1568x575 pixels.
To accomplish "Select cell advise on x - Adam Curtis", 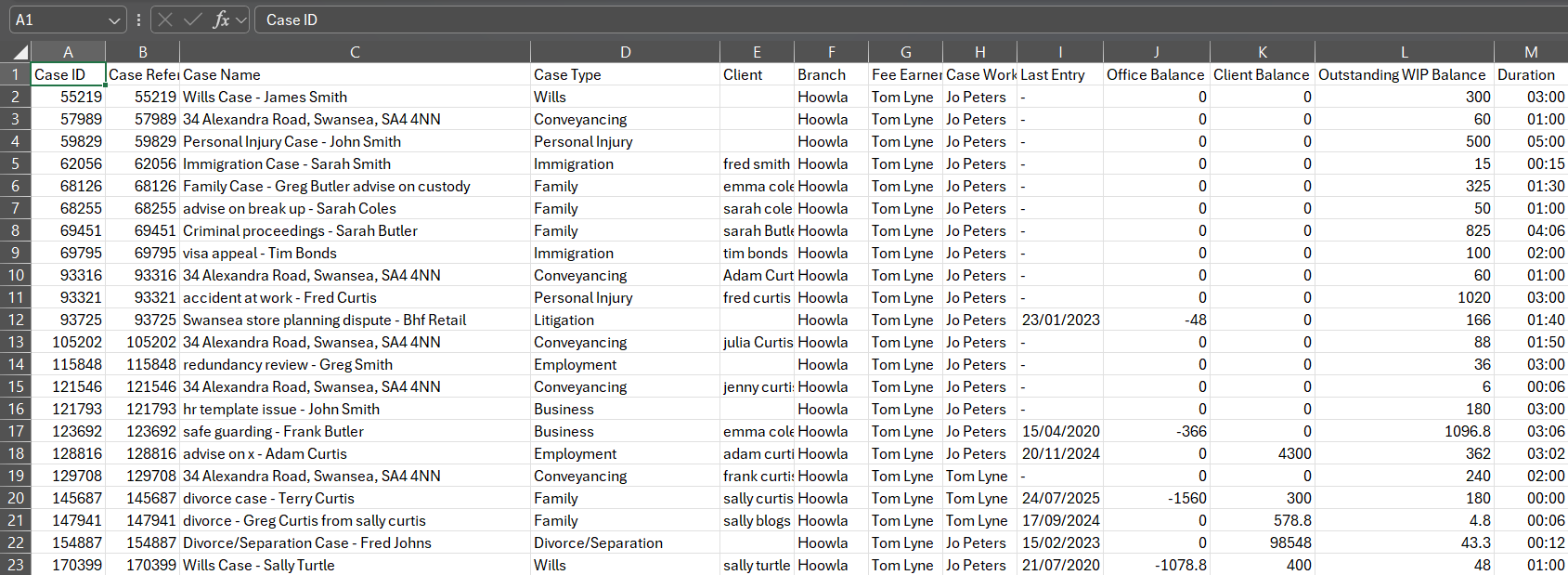I will (355, 453).
